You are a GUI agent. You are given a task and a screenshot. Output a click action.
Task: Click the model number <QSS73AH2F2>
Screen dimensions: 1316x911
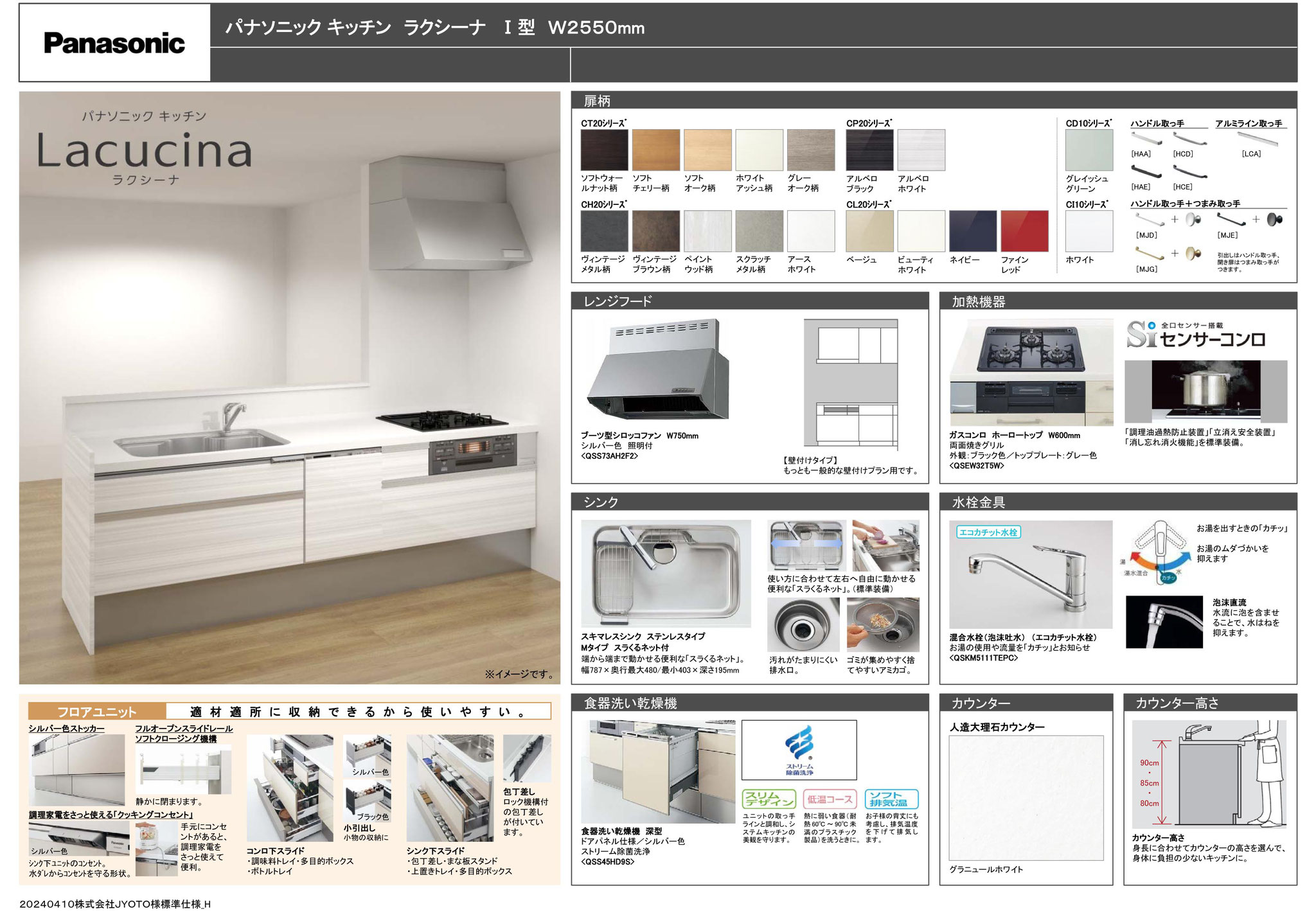609,456
